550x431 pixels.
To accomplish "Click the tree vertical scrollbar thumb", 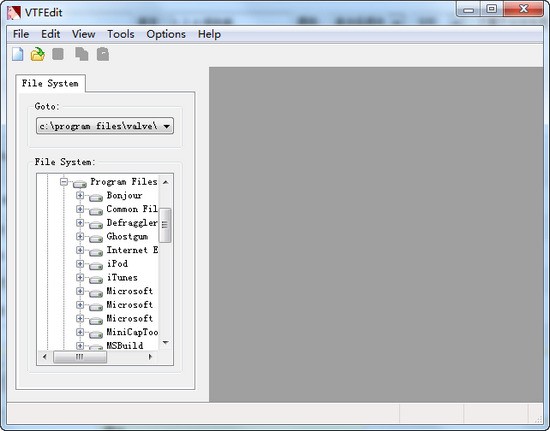I will 165,225.
